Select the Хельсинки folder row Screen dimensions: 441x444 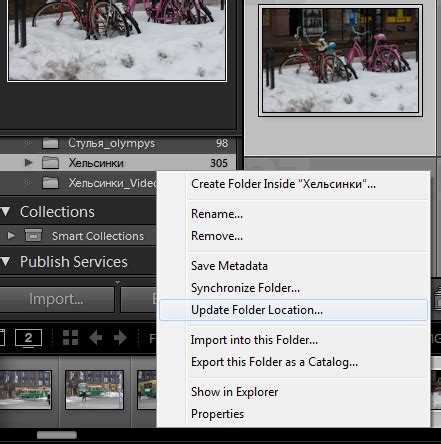[x=118, y=163]
